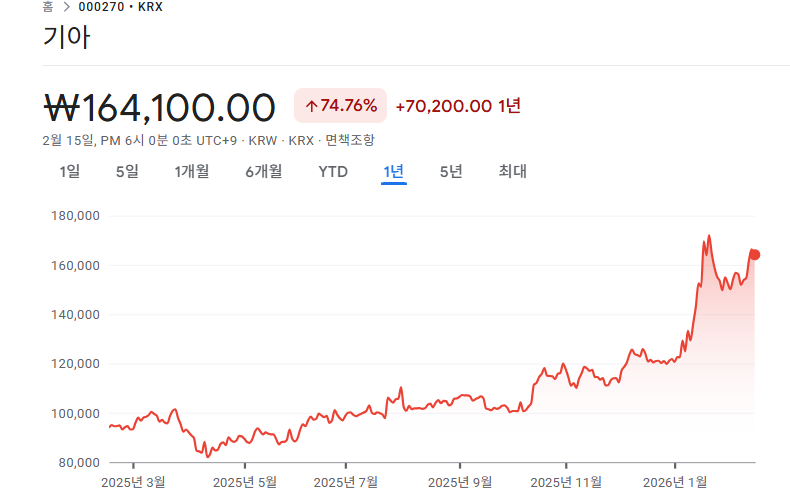Click the 면책조항 disclaimer link
790x504 pixels.
point(350,140)
